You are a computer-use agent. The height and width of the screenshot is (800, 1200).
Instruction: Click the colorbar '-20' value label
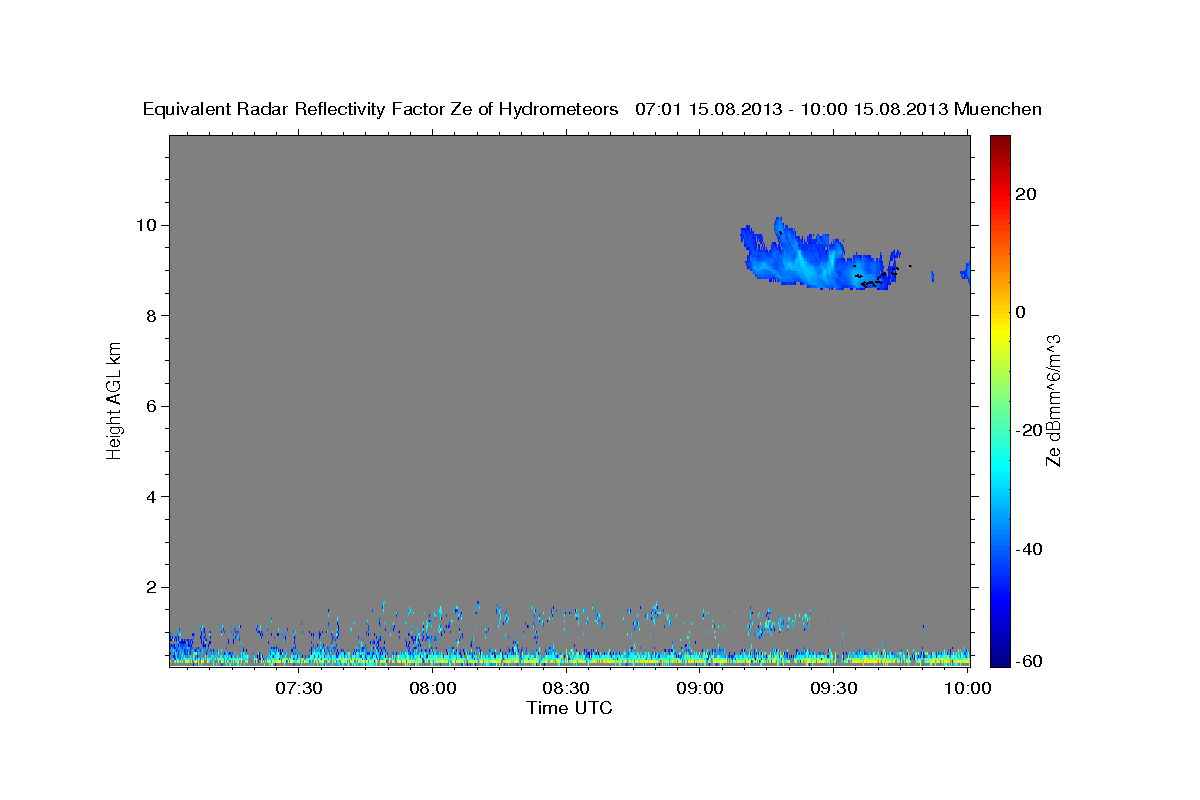click(1030, 430)
